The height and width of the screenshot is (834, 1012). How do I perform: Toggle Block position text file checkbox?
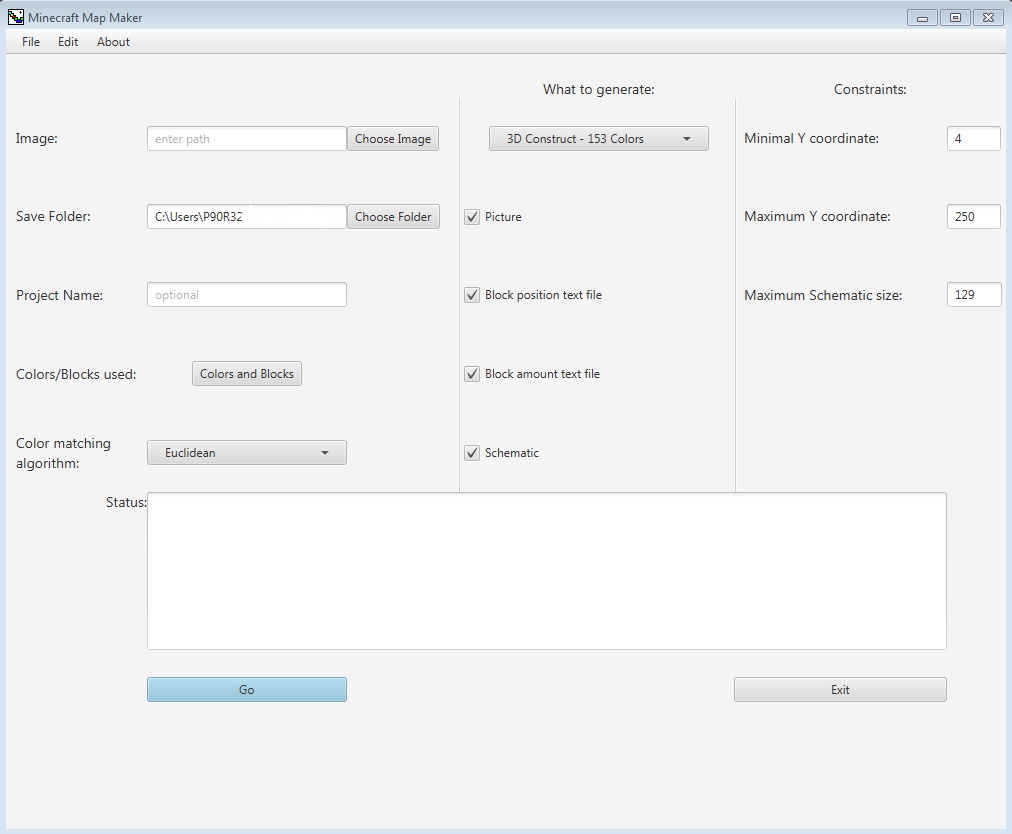click(472, 295)
